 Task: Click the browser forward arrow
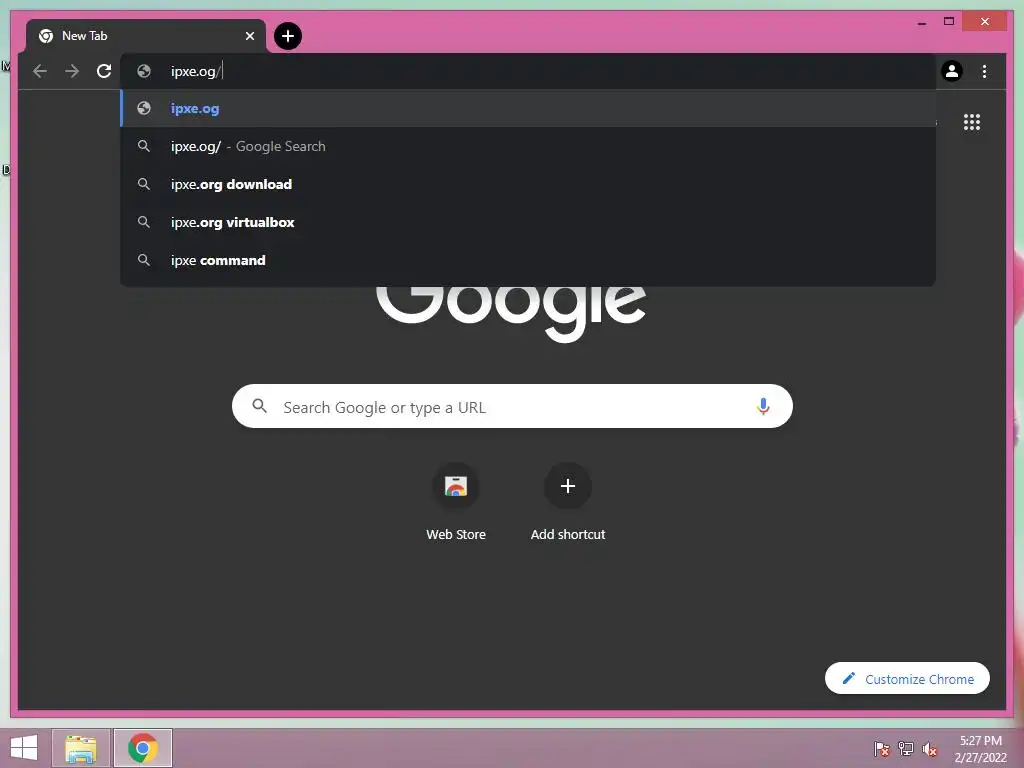[72, 71]
